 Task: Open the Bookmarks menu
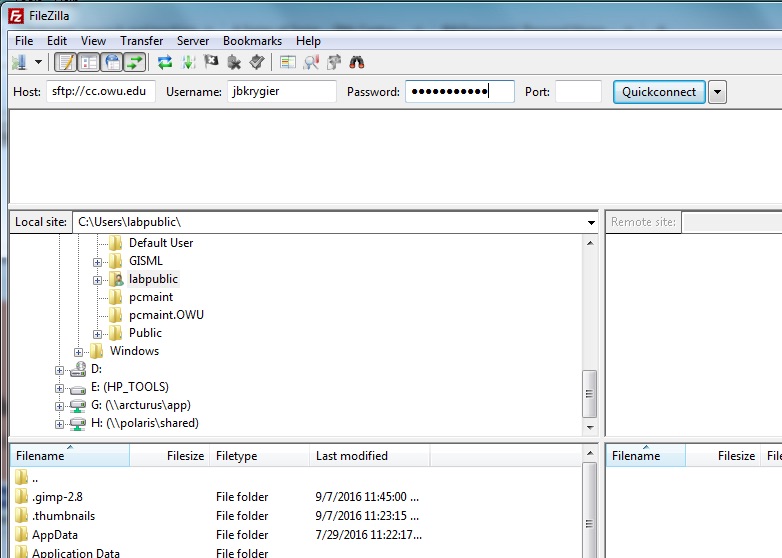(x=252, y=41)
